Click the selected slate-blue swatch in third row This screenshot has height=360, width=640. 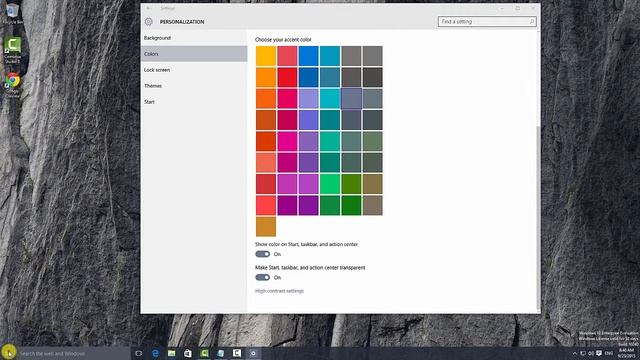click(x=351, y=98)
